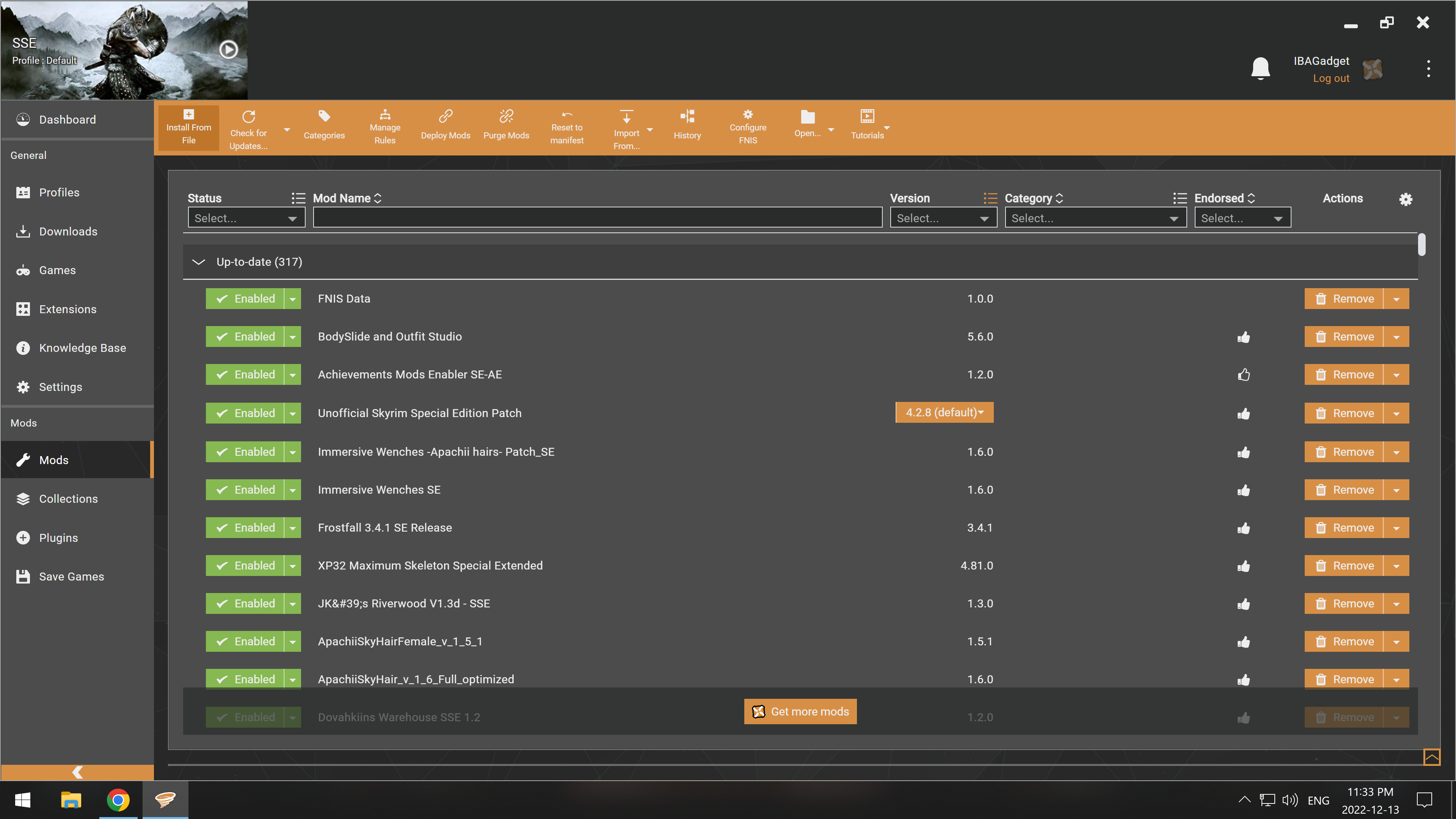Image resolution: width=1456 pixels, height=819 pixels.
Task: Go to Collections sidebar page
Action: click(x=68, y=499)
